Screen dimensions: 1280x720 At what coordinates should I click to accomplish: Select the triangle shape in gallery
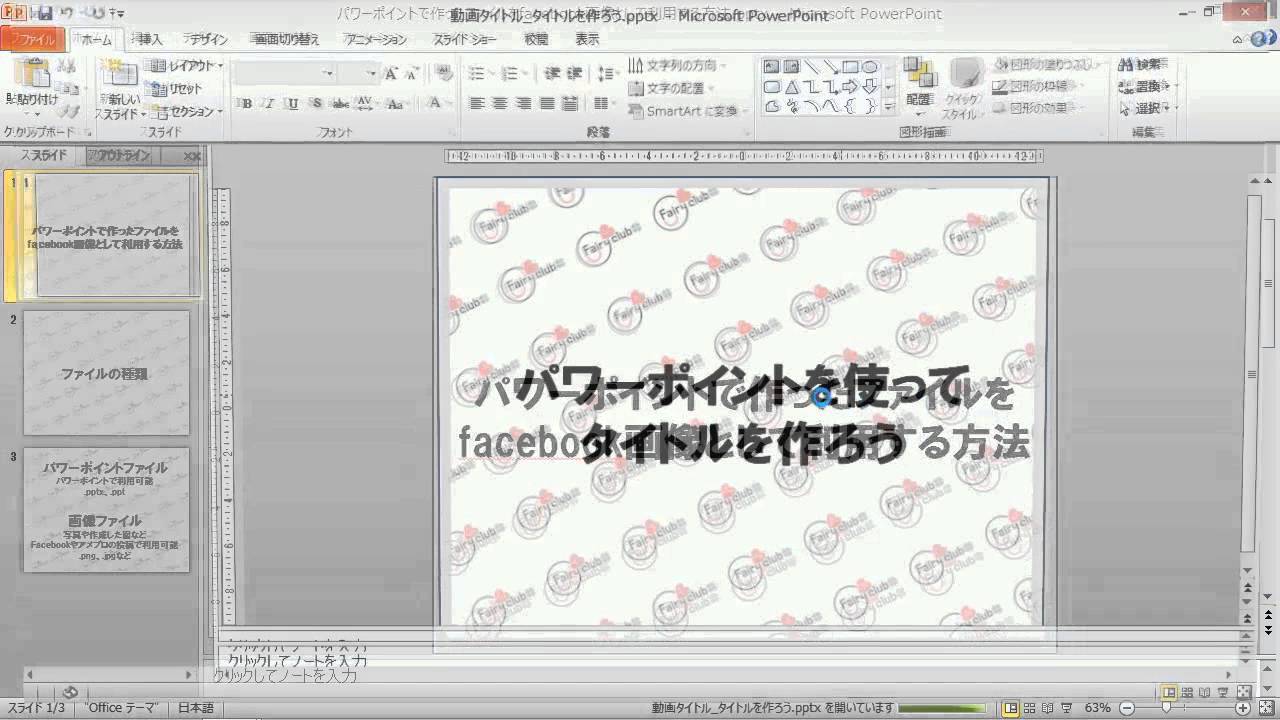point(791,87)
